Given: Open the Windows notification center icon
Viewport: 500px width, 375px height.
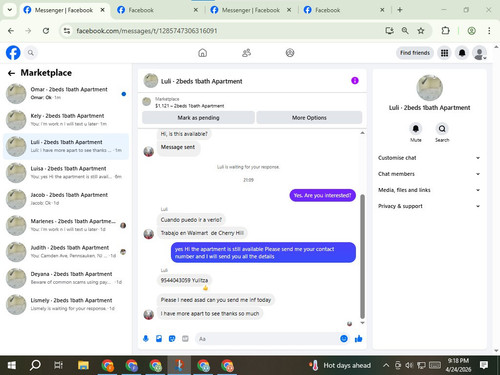Looking at the screenshot, I should 484,365.
